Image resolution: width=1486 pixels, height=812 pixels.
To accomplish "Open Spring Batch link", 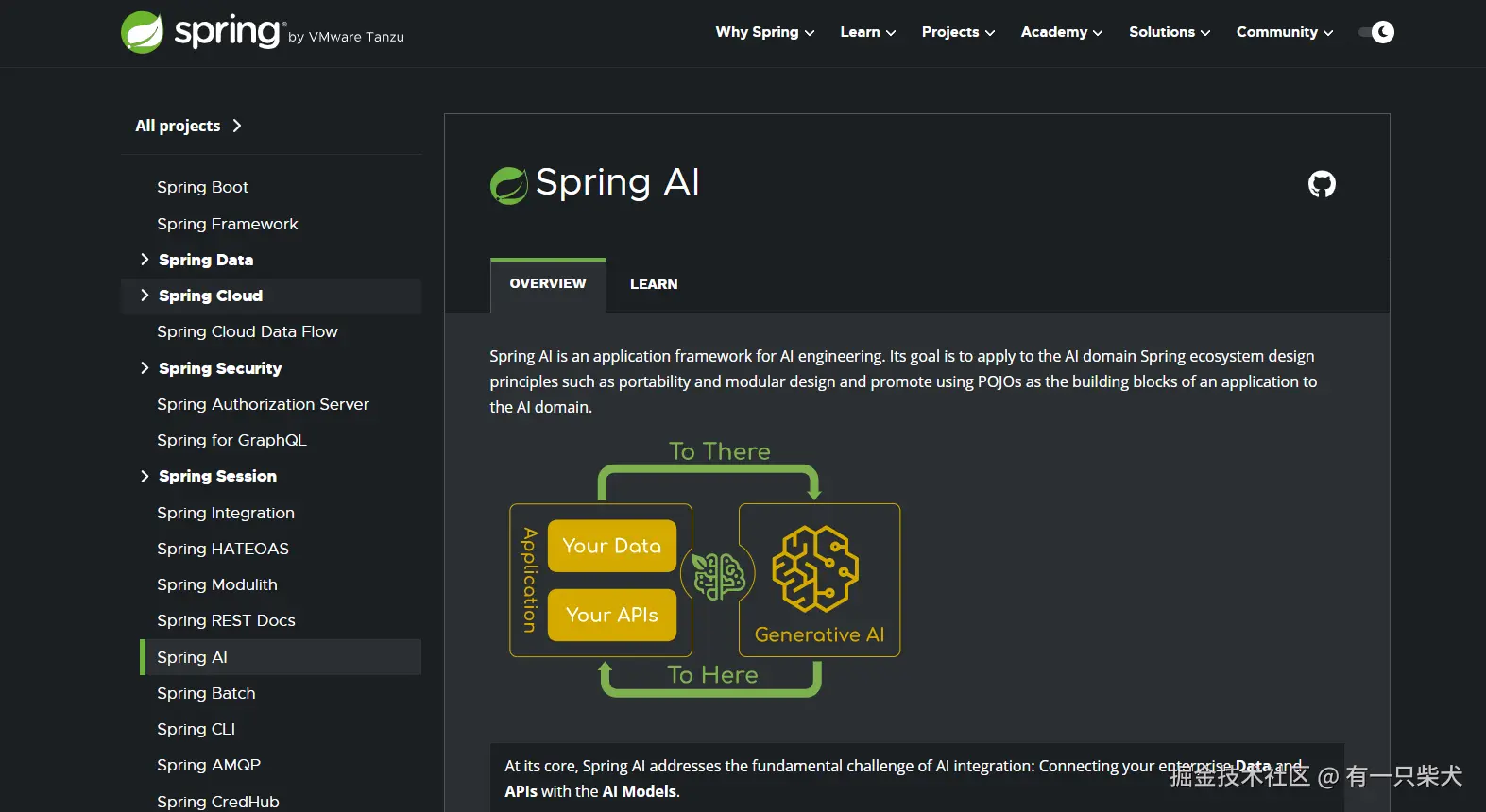I will (206, 693).
